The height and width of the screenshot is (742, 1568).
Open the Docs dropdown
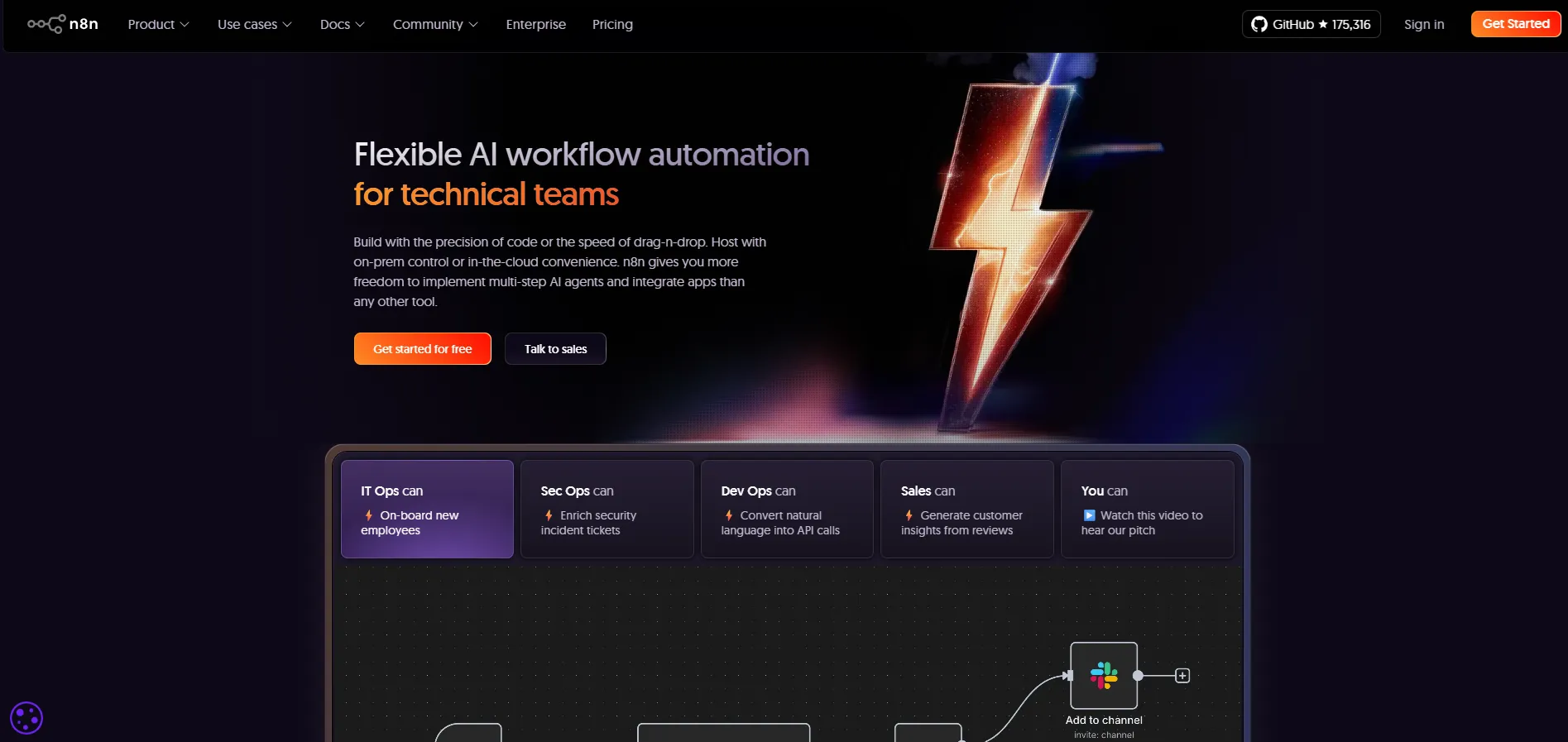(342, 25)
